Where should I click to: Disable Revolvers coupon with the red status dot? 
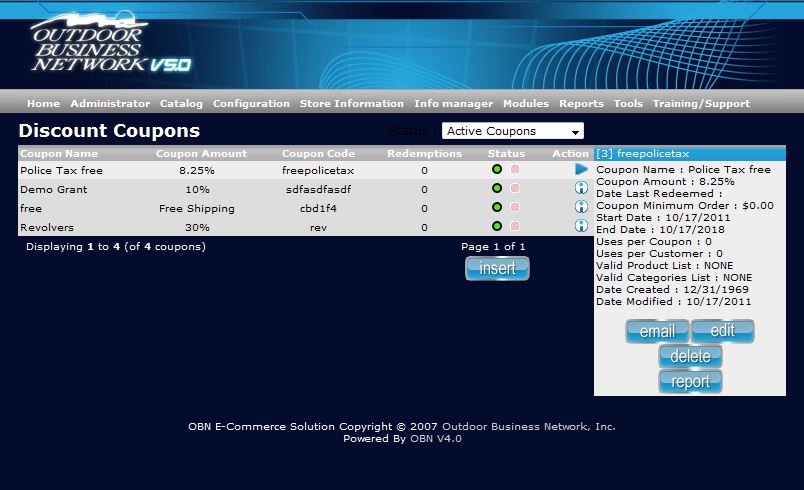(515, 227)
